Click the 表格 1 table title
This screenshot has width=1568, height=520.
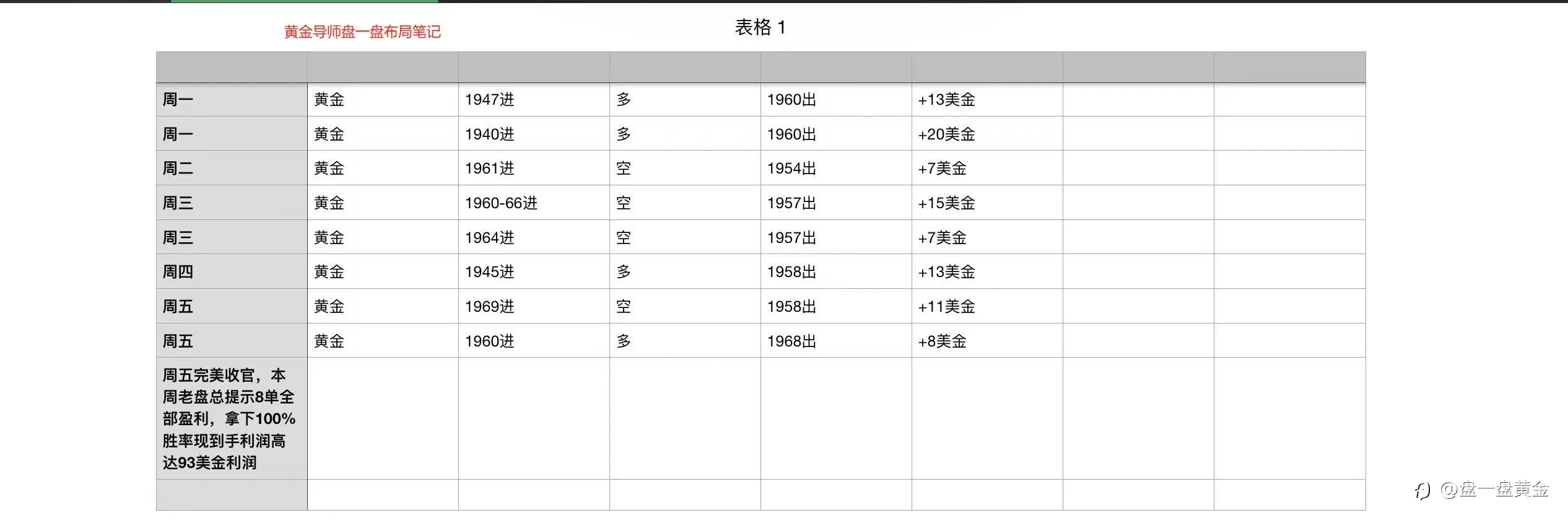(760, 27)
